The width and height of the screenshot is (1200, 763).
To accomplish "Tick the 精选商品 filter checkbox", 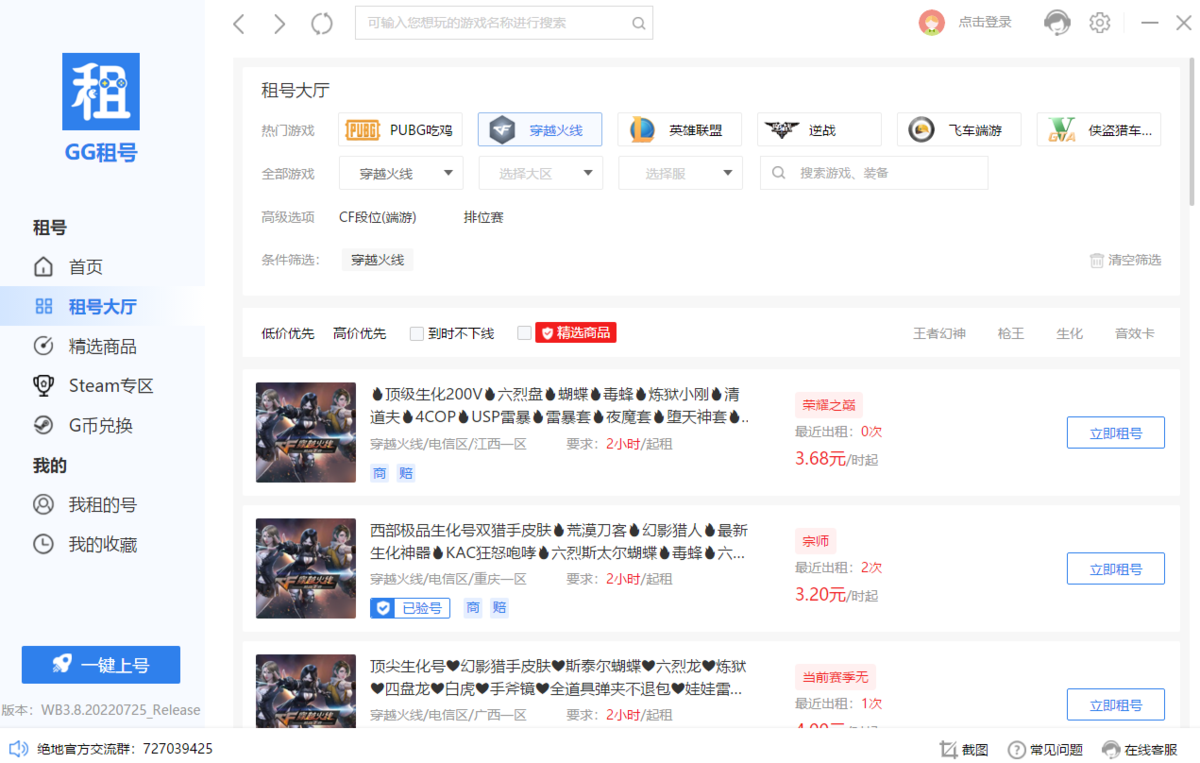I will 524,333.
